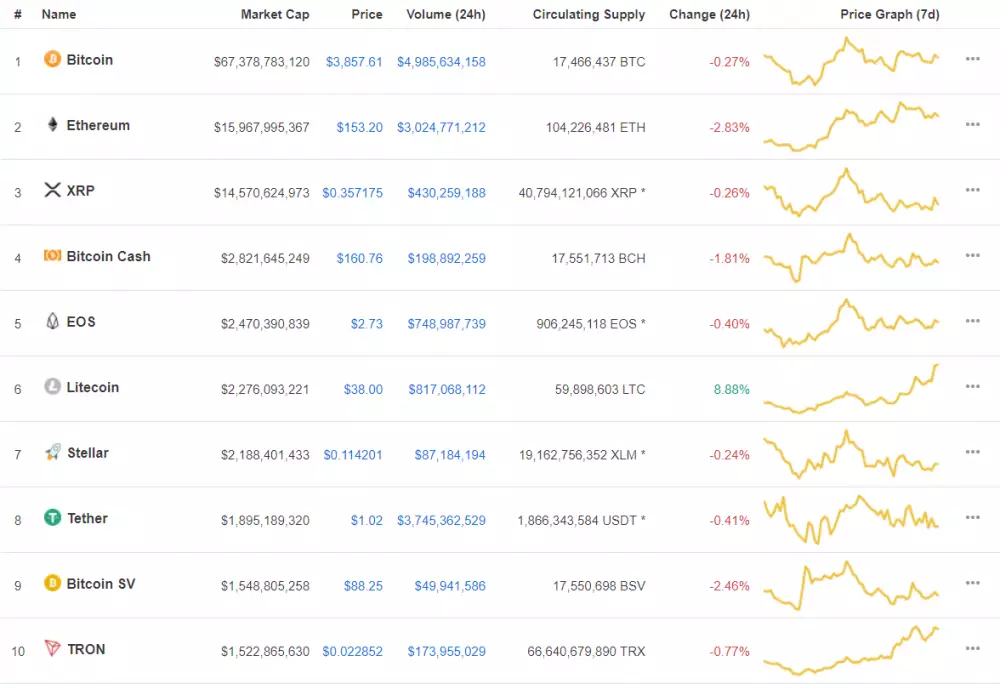This screenshot has height=684, width=1000.
Task: Open the options menu for the Litecoin row
Action: (972, 385)
